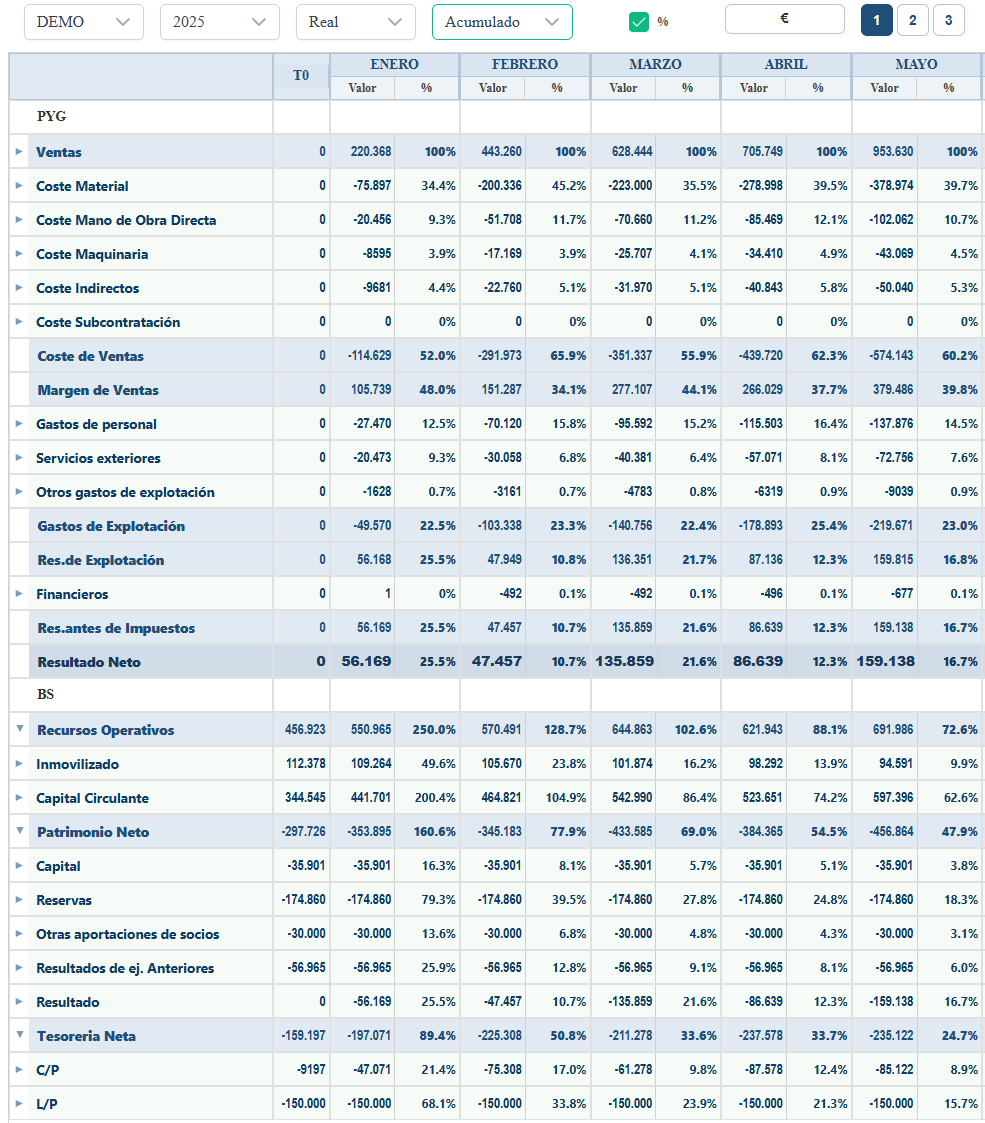Open the 2025 year dropdown
Screen dimensions: 985x1123
click(219, 22)
